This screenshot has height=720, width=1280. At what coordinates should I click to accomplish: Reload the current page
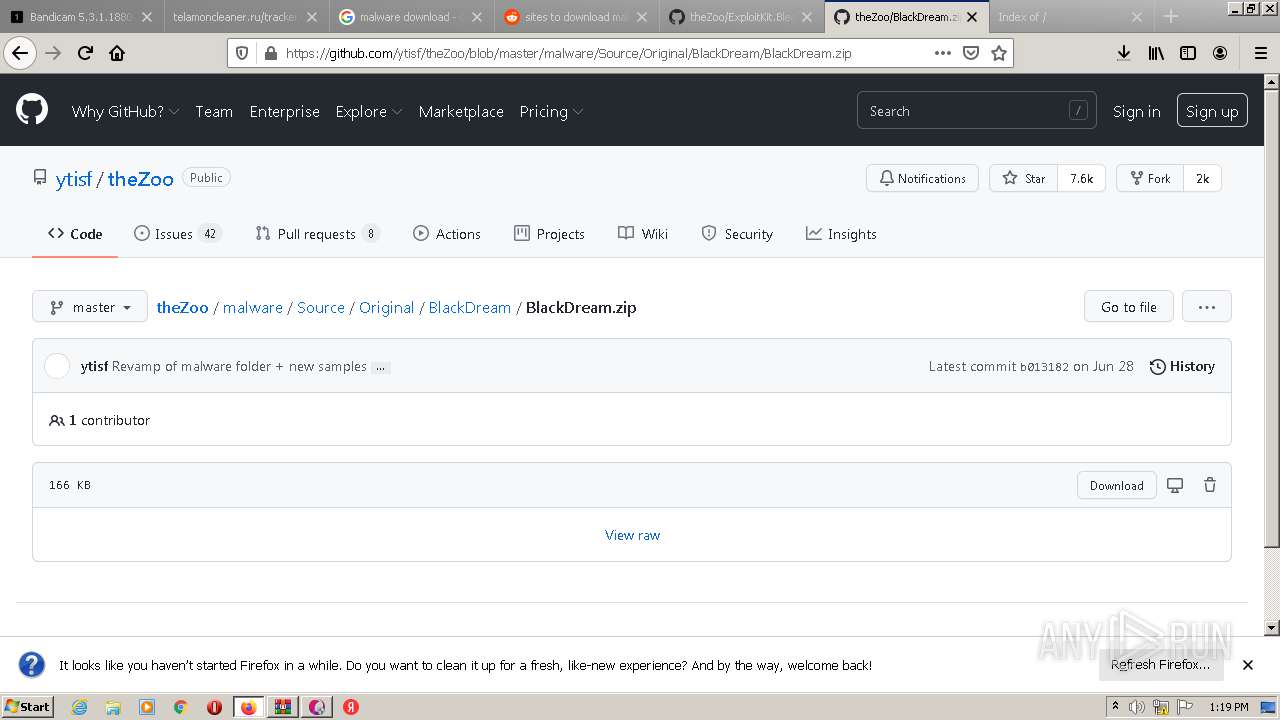pyautogui.click(x=85, y=53)
